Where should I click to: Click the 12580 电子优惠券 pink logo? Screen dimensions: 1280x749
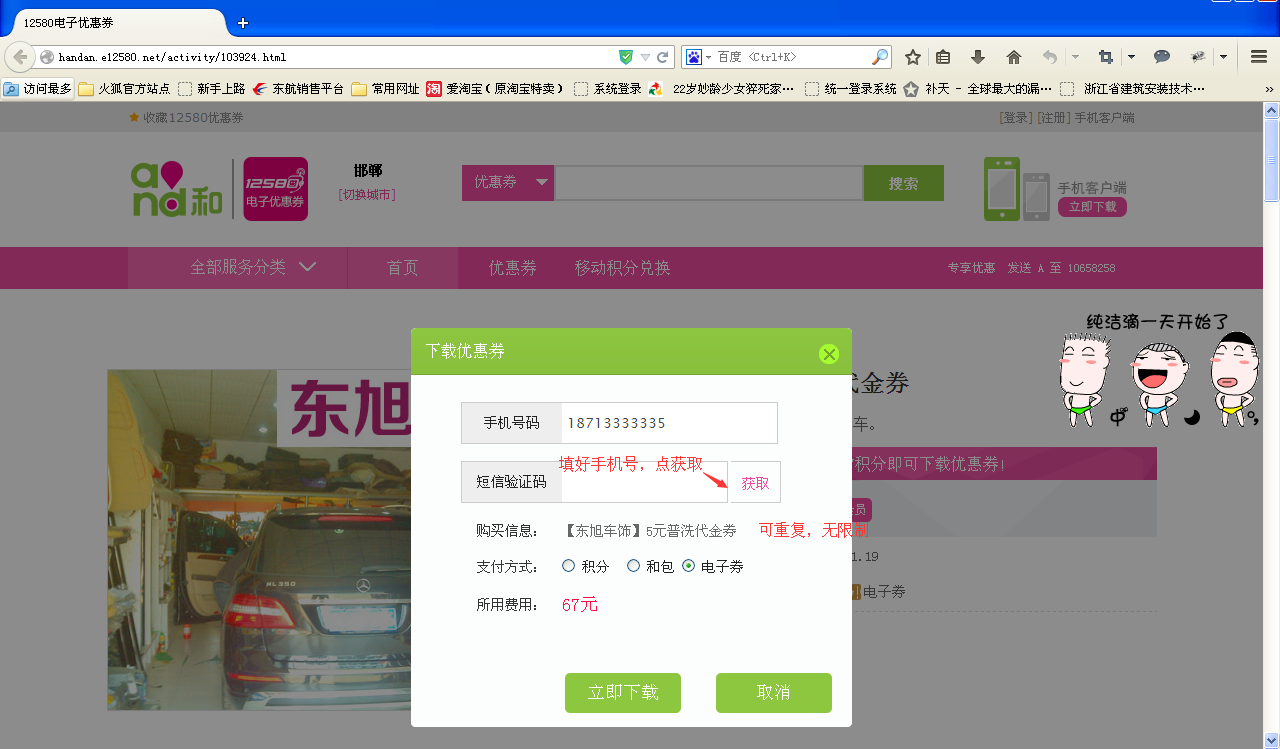pyautogui.click(x=275, y=189)
